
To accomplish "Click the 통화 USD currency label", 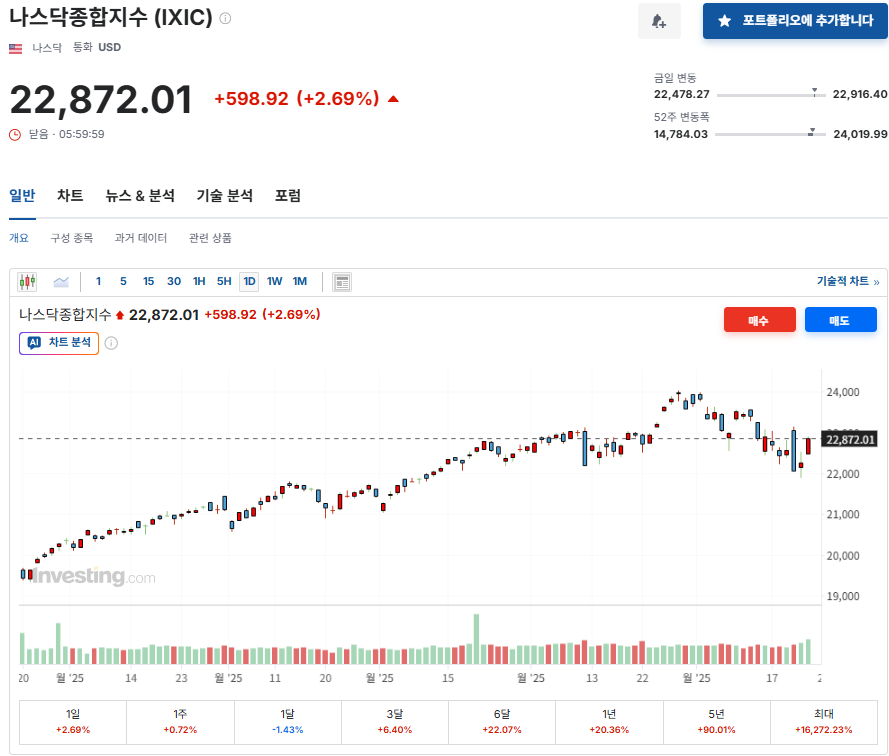I will (96, 48).
